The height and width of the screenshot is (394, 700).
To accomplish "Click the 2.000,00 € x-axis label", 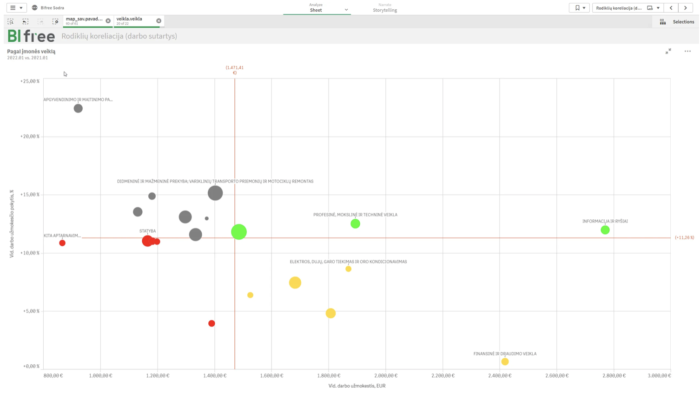I will [386, 376].
